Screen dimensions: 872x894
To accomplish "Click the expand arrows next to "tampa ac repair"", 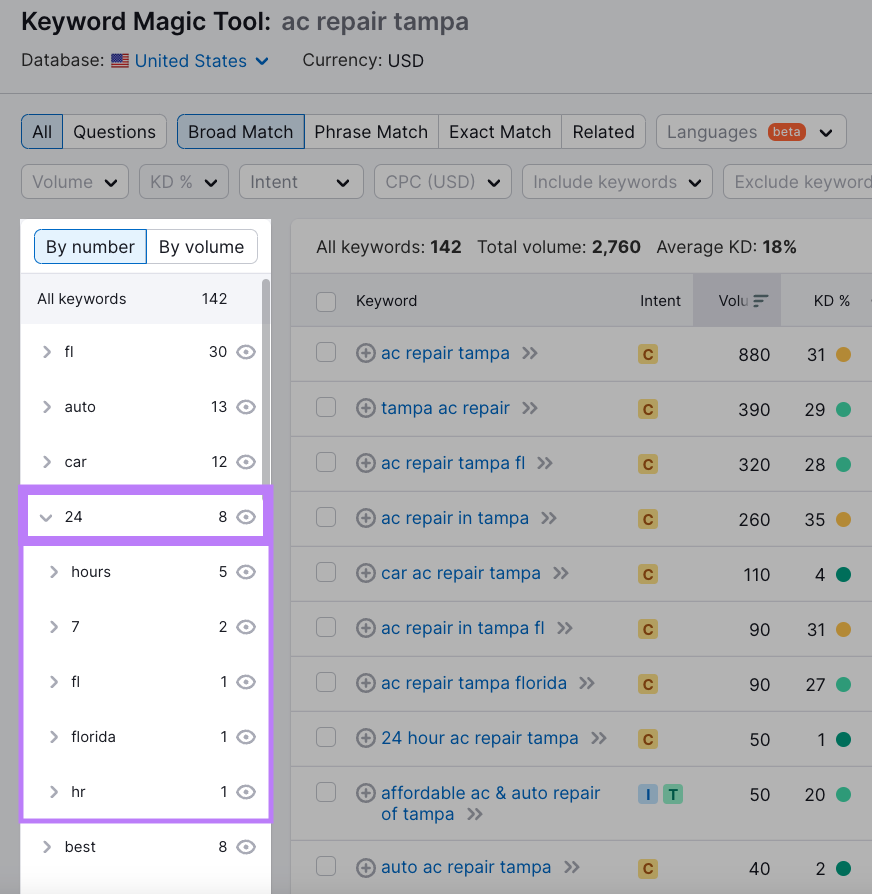I will (528, 408).
